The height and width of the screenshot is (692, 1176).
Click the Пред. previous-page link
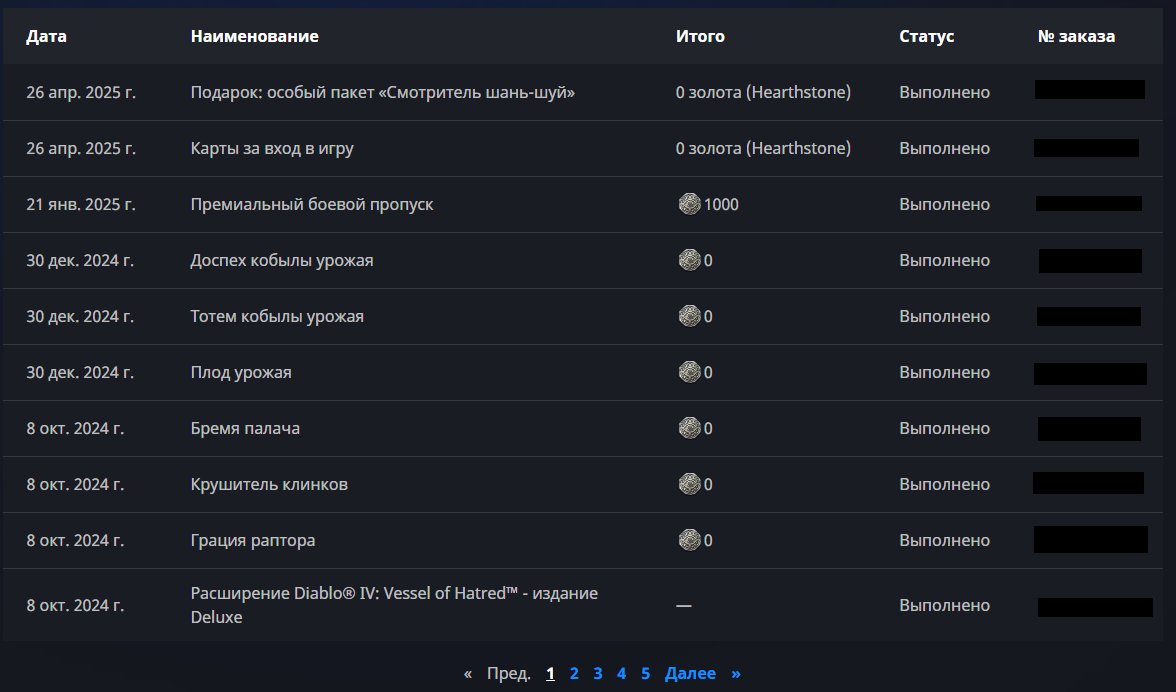pos(508,673)
